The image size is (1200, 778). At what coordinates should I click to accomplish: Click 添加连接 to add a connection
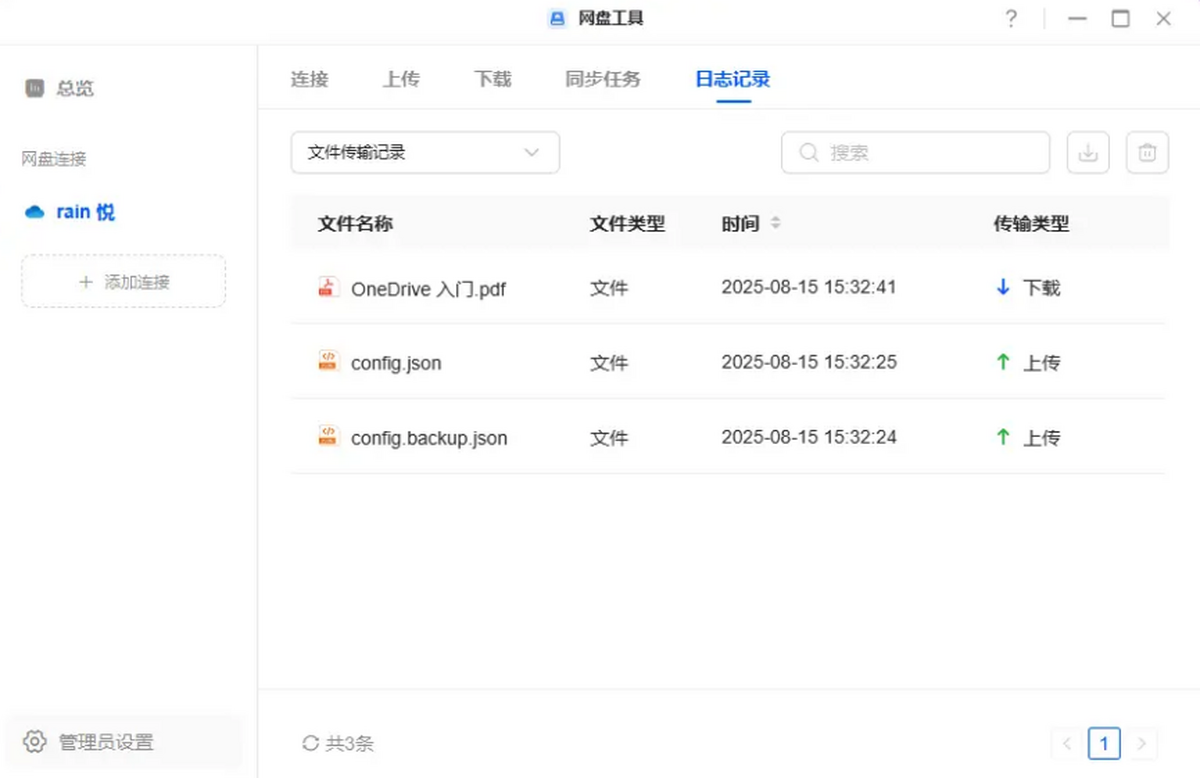coord(123,281)
